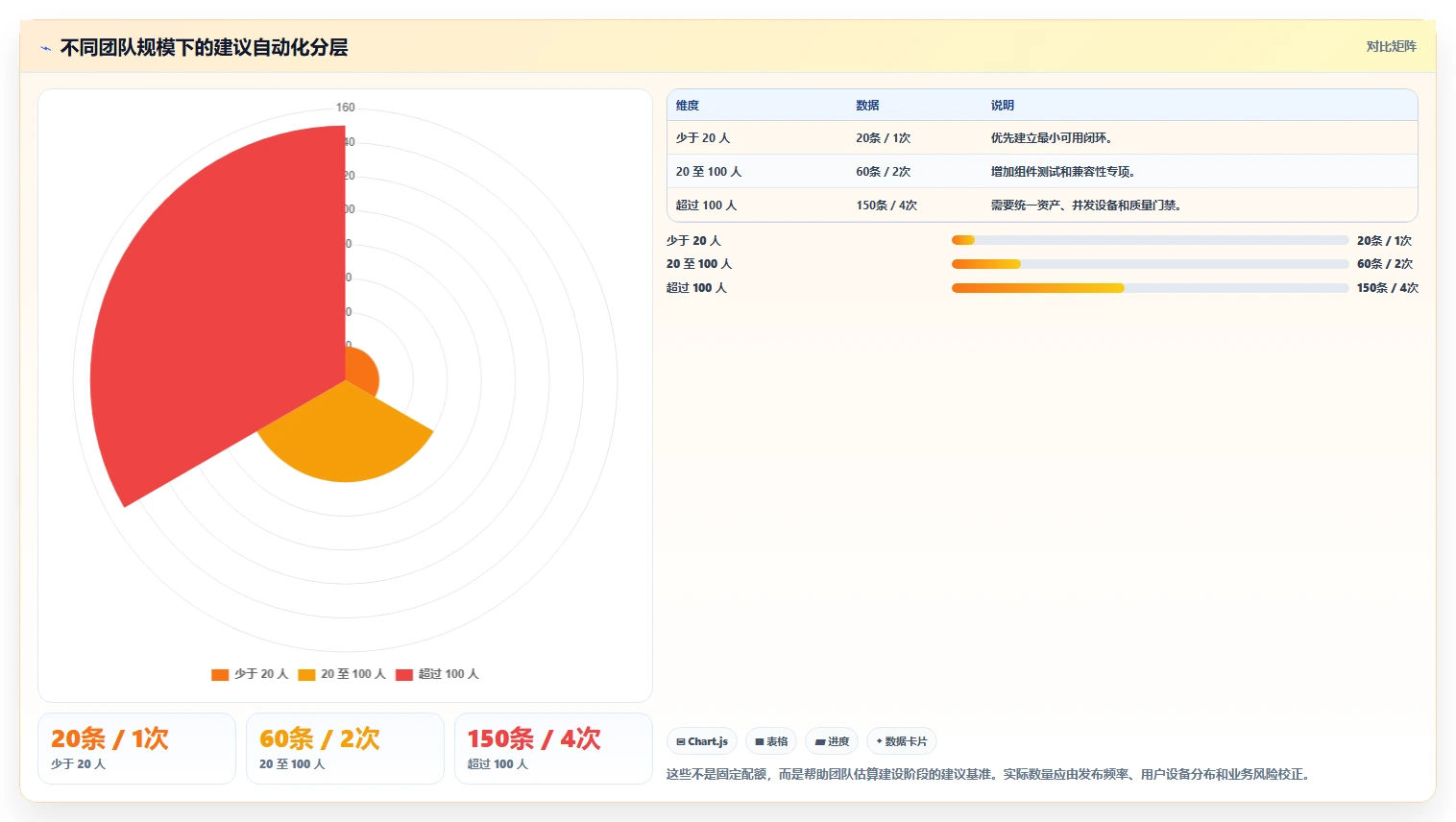Image resolution: width=1456 pixels, height=822 pixels.
Task: Click progress value label 60条 / 2次
Action: pyautogui.click(x=1384, y=264)
